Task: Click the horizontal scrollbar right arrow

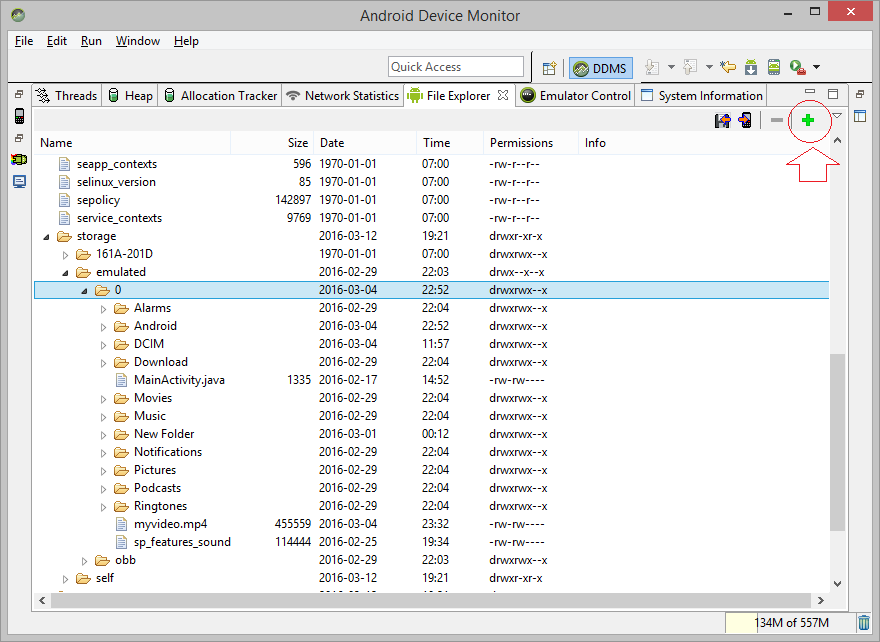Action: (821, 600)
